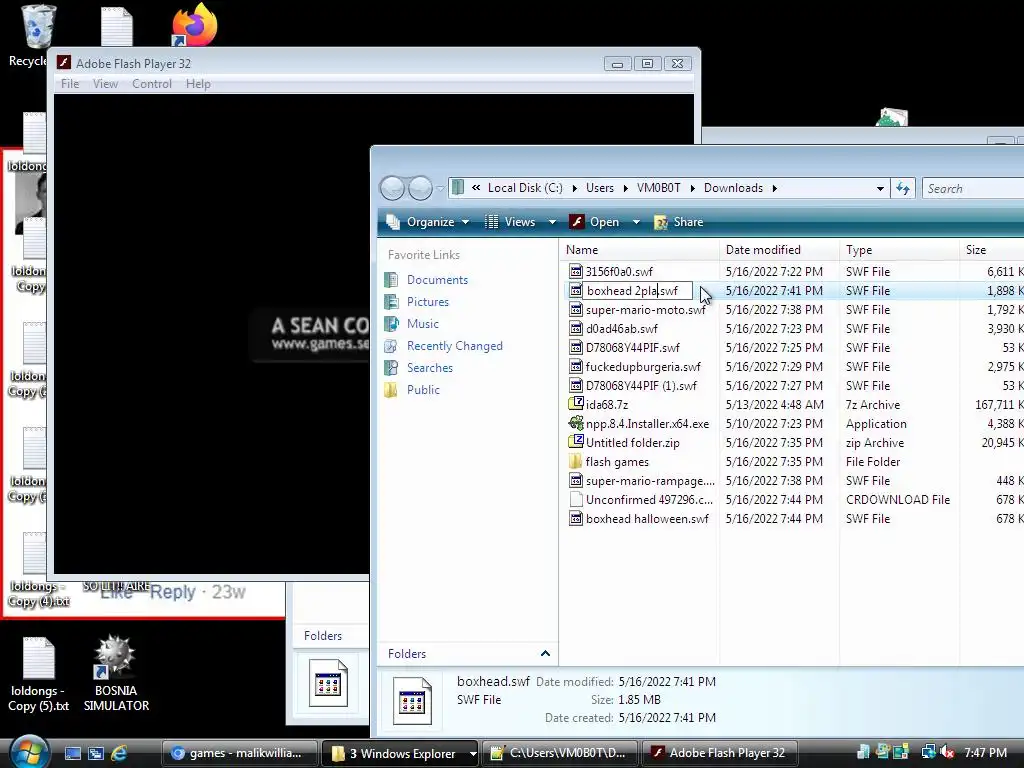Click the Explorer Search input box
Screen dimensions: 1024x768
tap(973, 188)
